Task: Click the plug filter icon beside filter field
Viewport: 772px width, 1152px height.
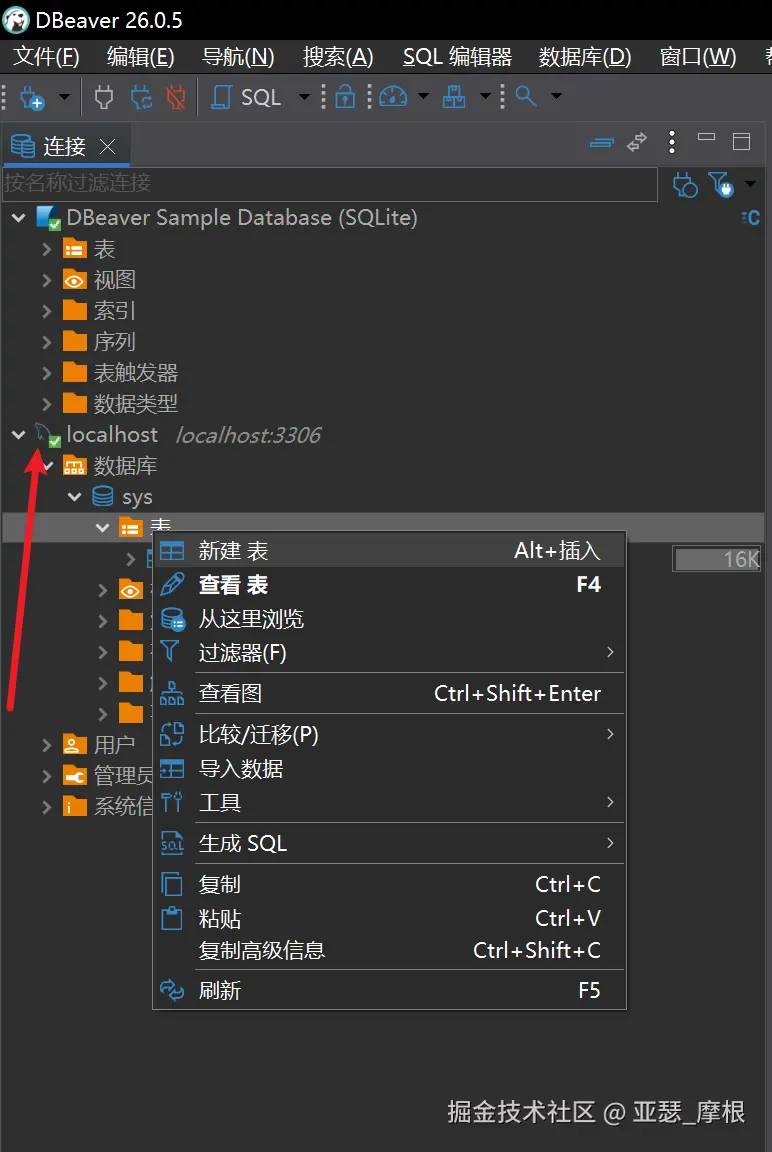Action: click(685, 184)
